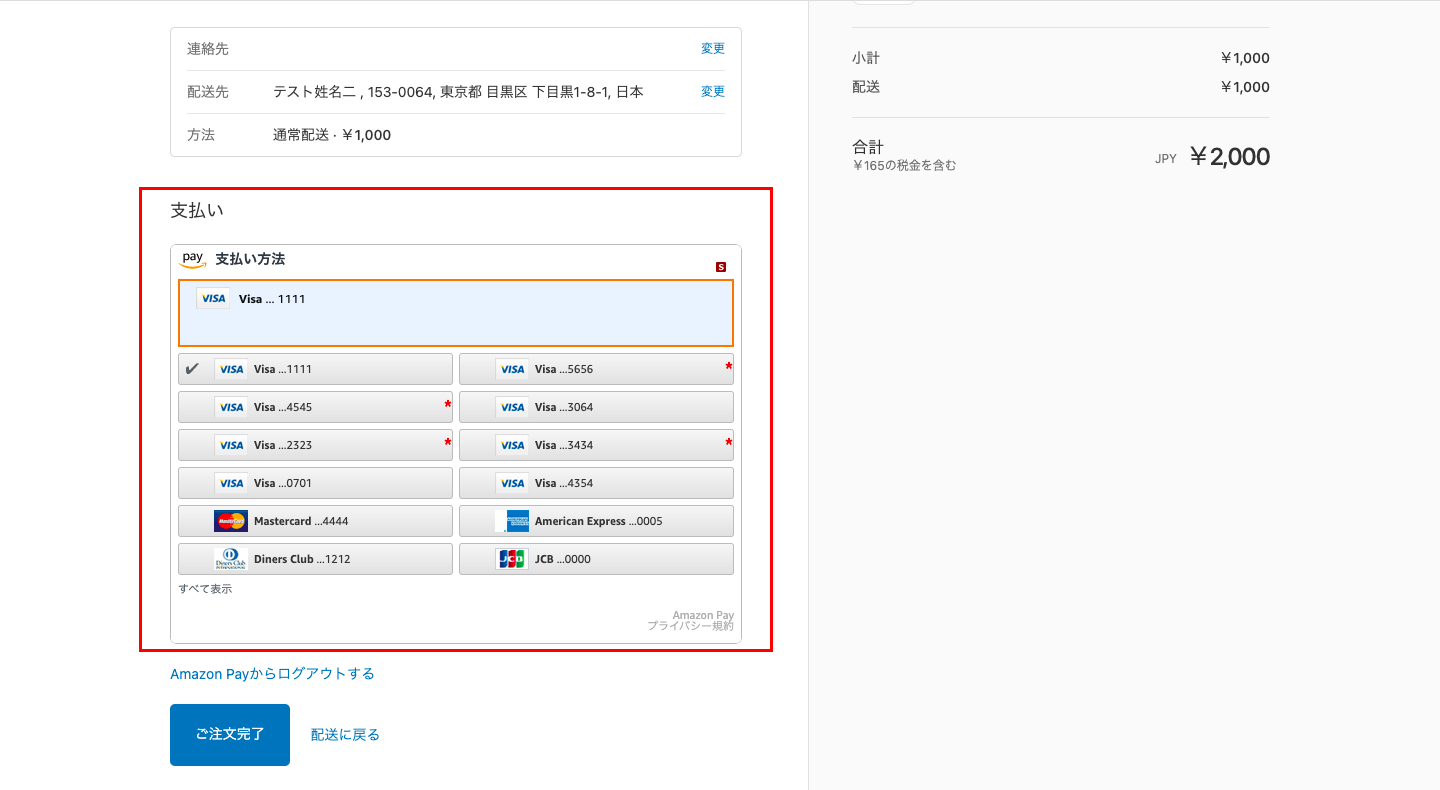
Task: Click the Visa logo for card ...0701
Action: pyautogui.click(x=231, y=483)
